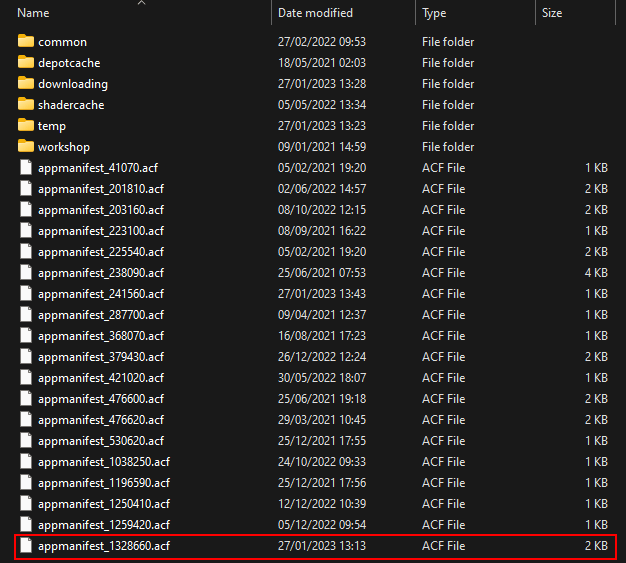The width and height of the screenshot is (626, 563).
Task: Click file icon of appmanifest_368070.acf
Action: click(26, 335)
